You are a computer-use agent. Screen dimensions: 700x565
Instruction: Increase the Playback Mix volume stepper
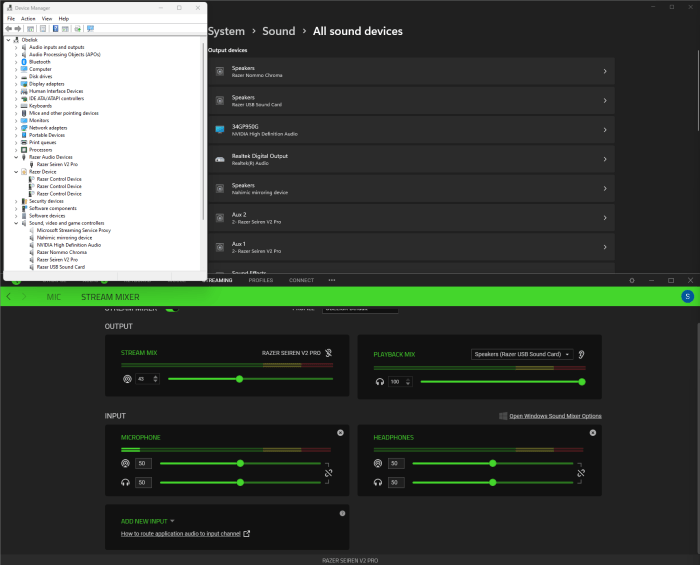coord(408,380)
